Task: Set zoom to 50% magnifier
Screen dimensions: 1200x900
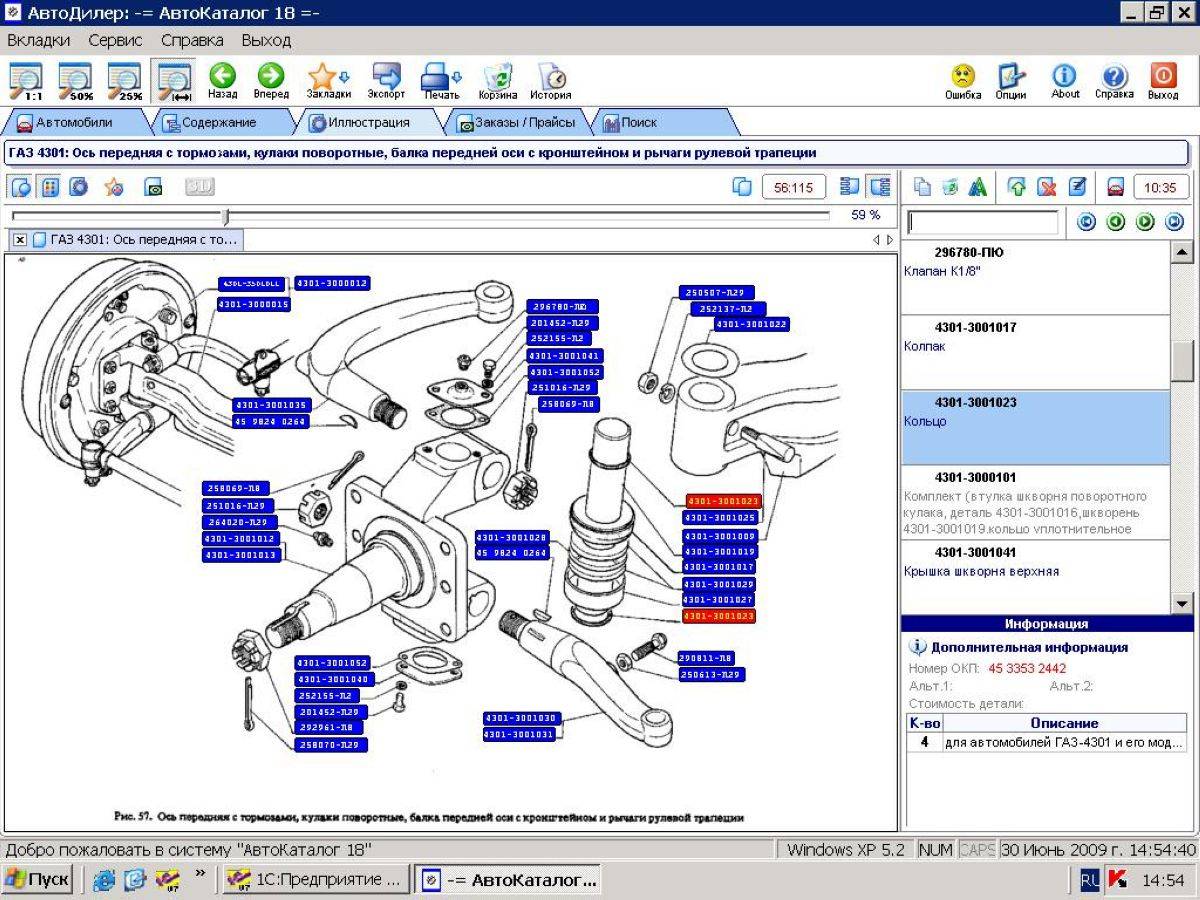Action: tap(75, 81)
